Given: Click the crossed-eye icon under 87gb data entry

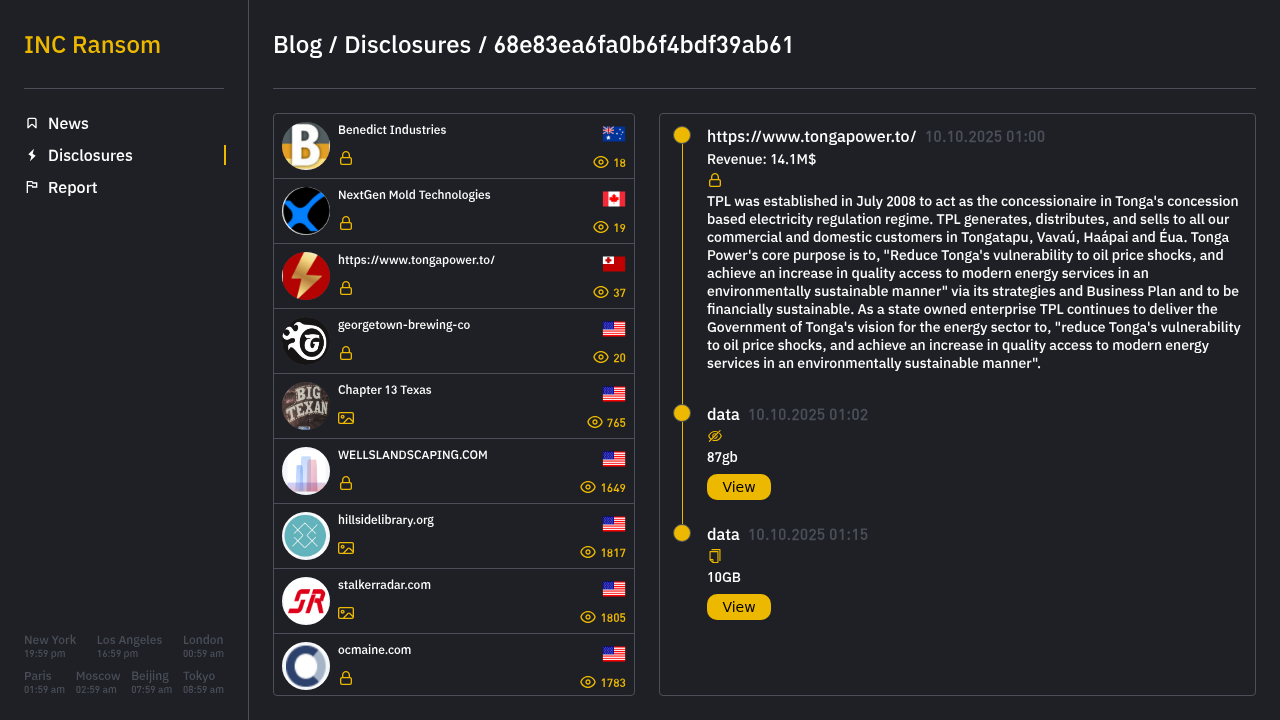Looking at the screenshot, I should tap(715, 436).
